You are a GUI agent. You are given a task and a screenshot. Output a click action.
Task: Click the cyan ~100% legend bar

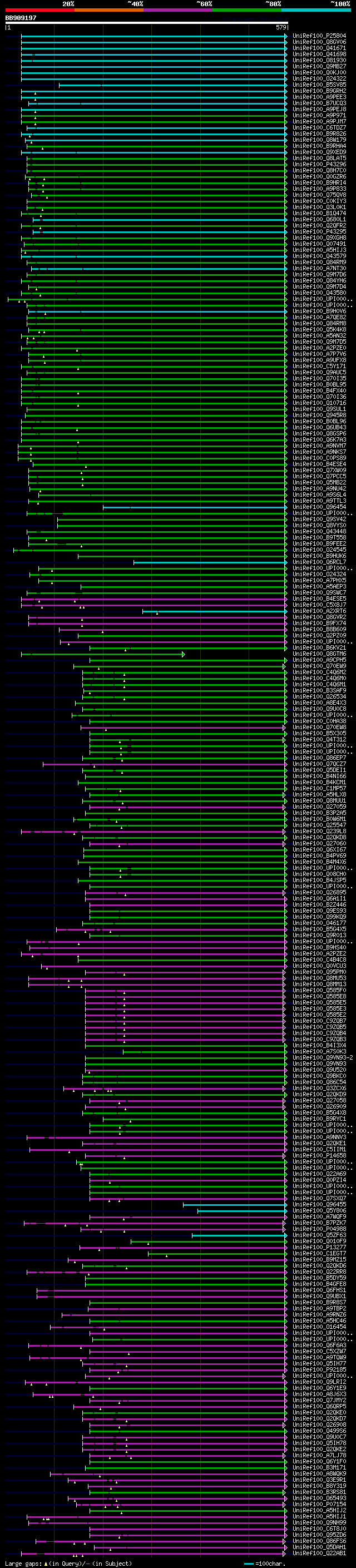tap(316, 10)
